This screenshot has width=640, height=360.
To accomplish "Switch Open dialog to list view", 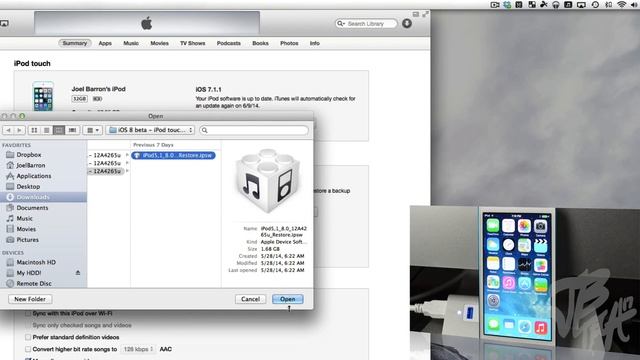I will pyautogui.click(x=47, y=130).
